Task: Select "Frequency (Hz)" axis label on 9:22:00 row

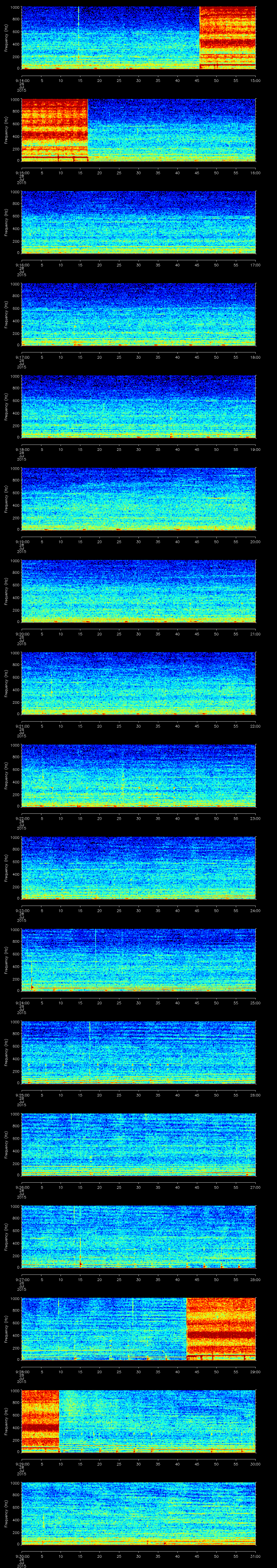Action: [x=6, y=775]
